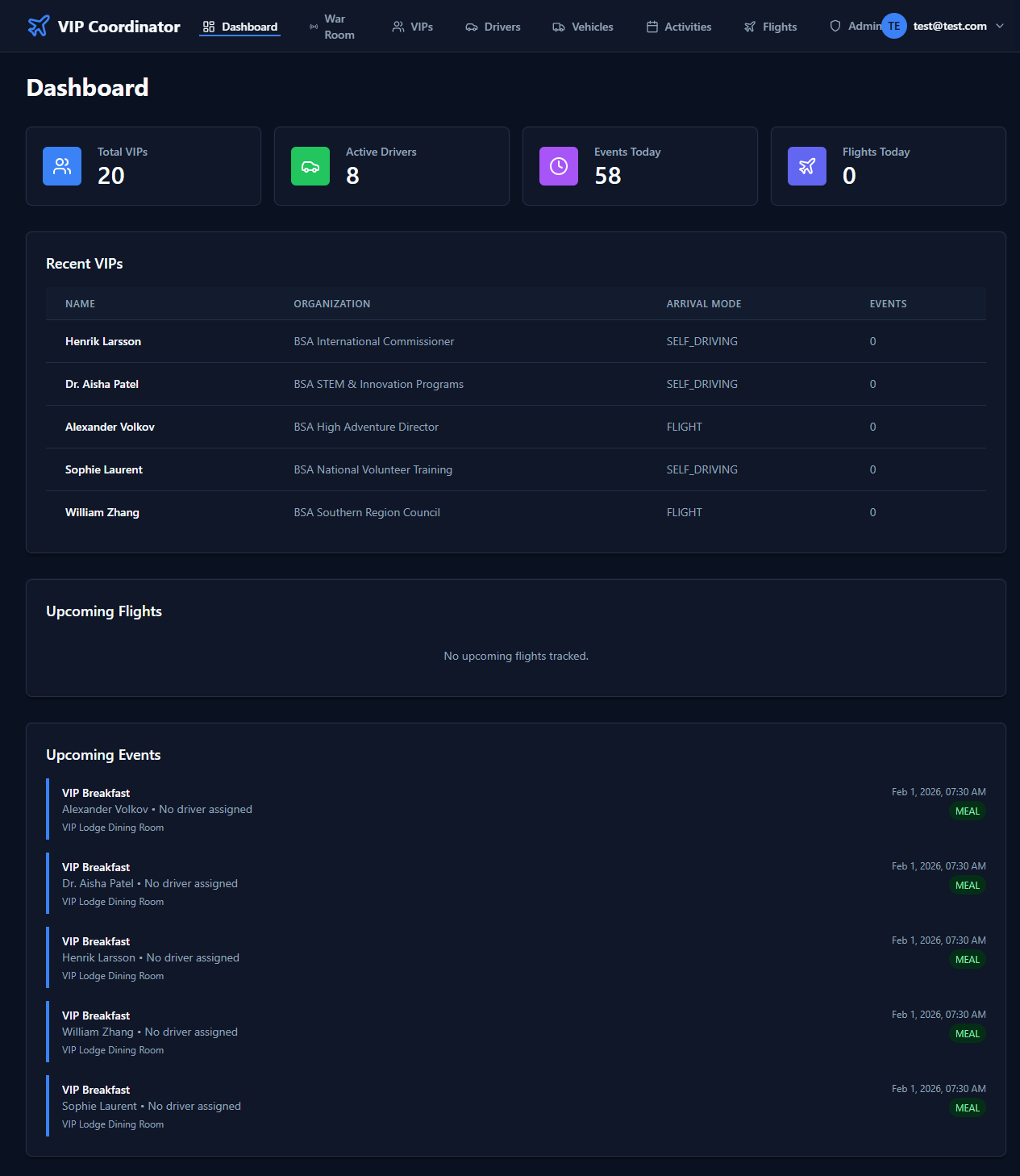Viewport: 1020px width, 1176px height.
Task: Navigate to the Flights tab
Action: point(771,27)
